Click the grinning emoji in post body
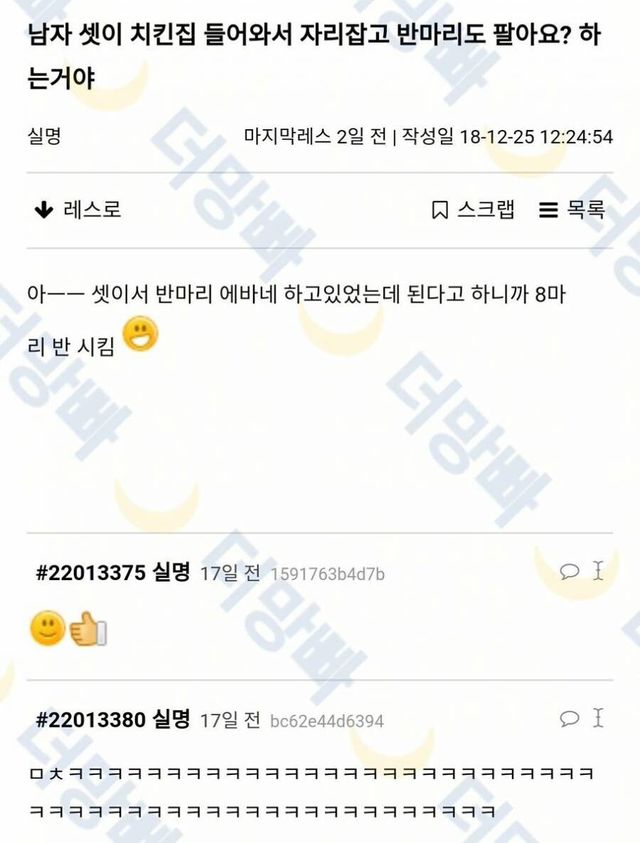Image resolution: width=640 pixels, height=843 pixels. tap(141, 334)
